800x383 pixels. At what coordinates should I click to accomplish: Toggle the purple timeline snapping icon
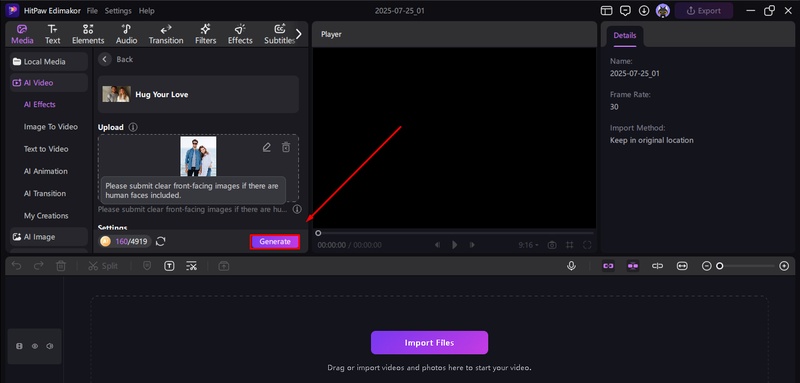pyautogui.click(x=633, y=266)
